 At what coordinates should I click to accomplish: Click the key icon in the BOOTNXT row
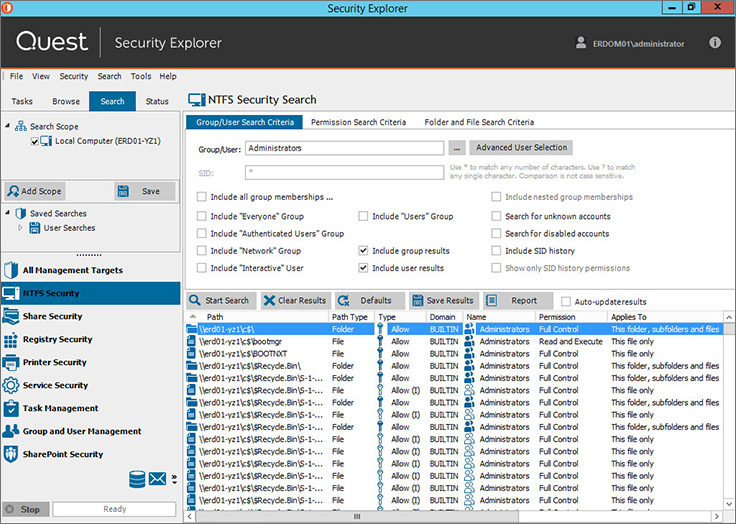click(380, 354)
